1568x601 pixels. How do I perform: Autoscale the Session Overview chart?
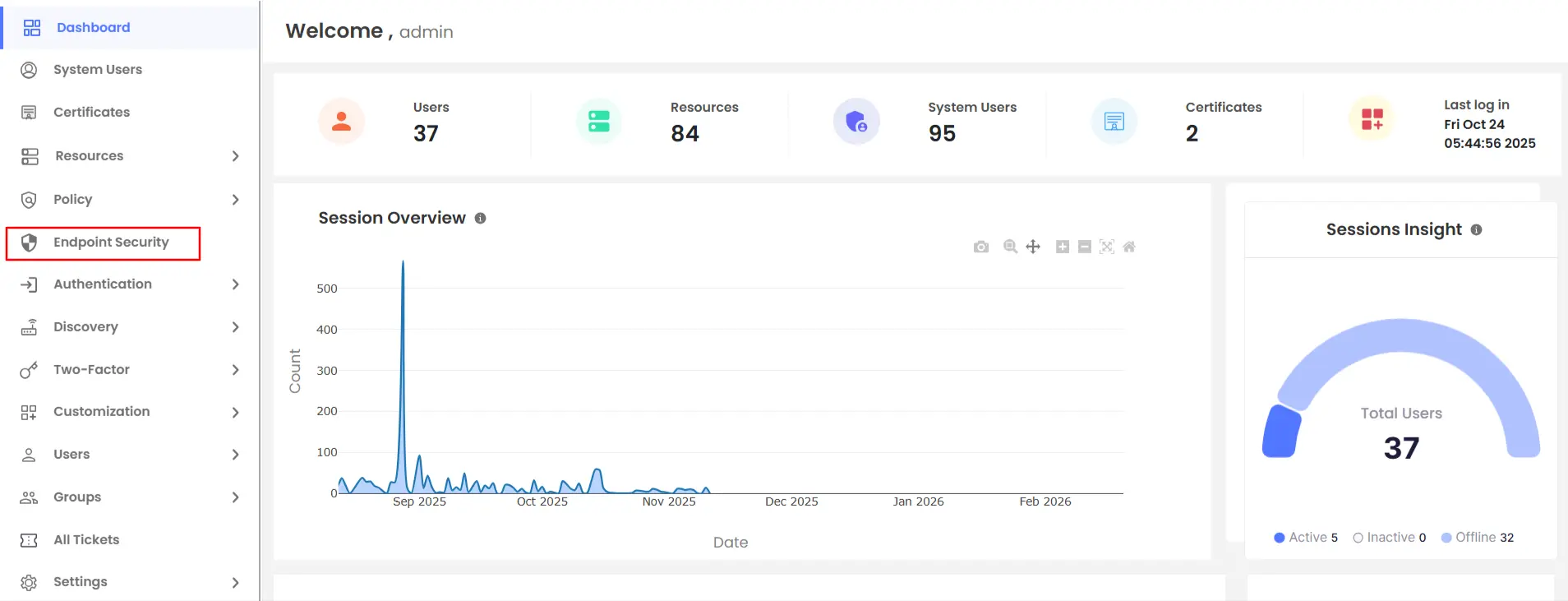tap(1106, 247)
